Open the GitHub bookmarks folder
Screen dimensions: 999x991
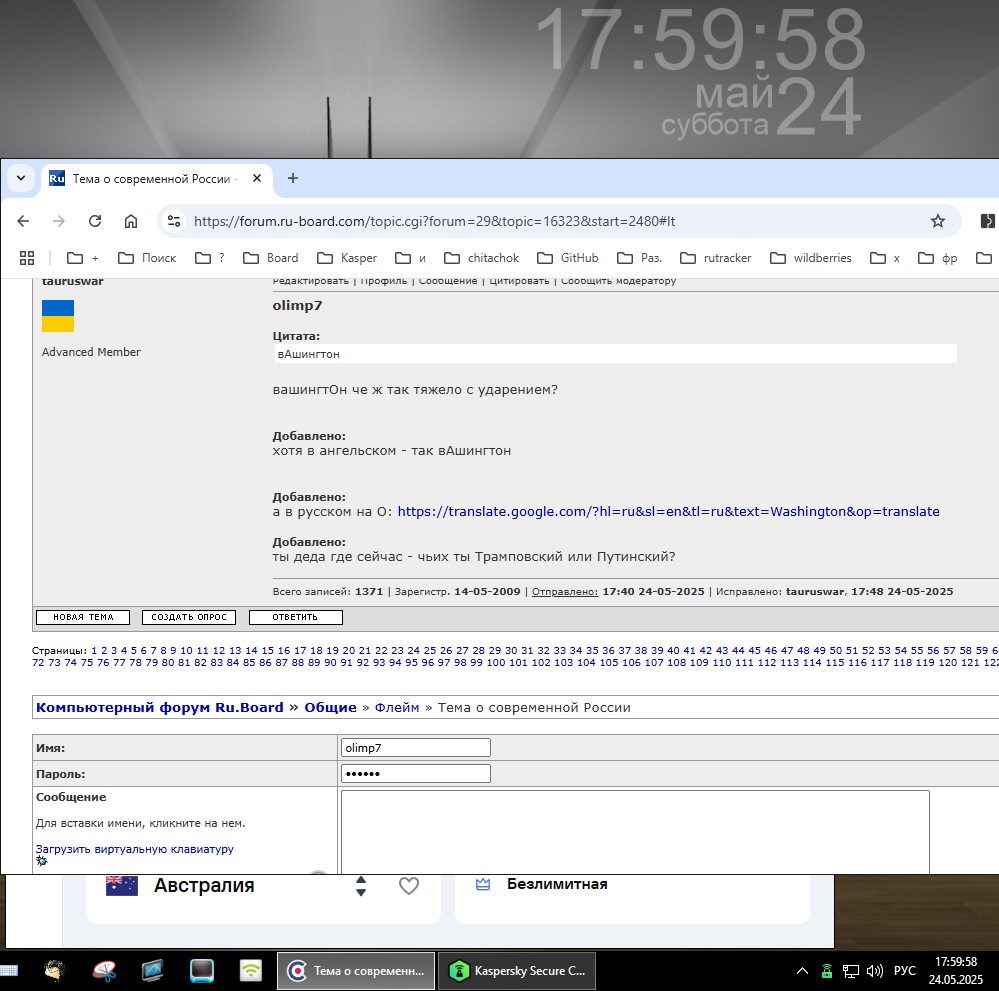point(568,258)
